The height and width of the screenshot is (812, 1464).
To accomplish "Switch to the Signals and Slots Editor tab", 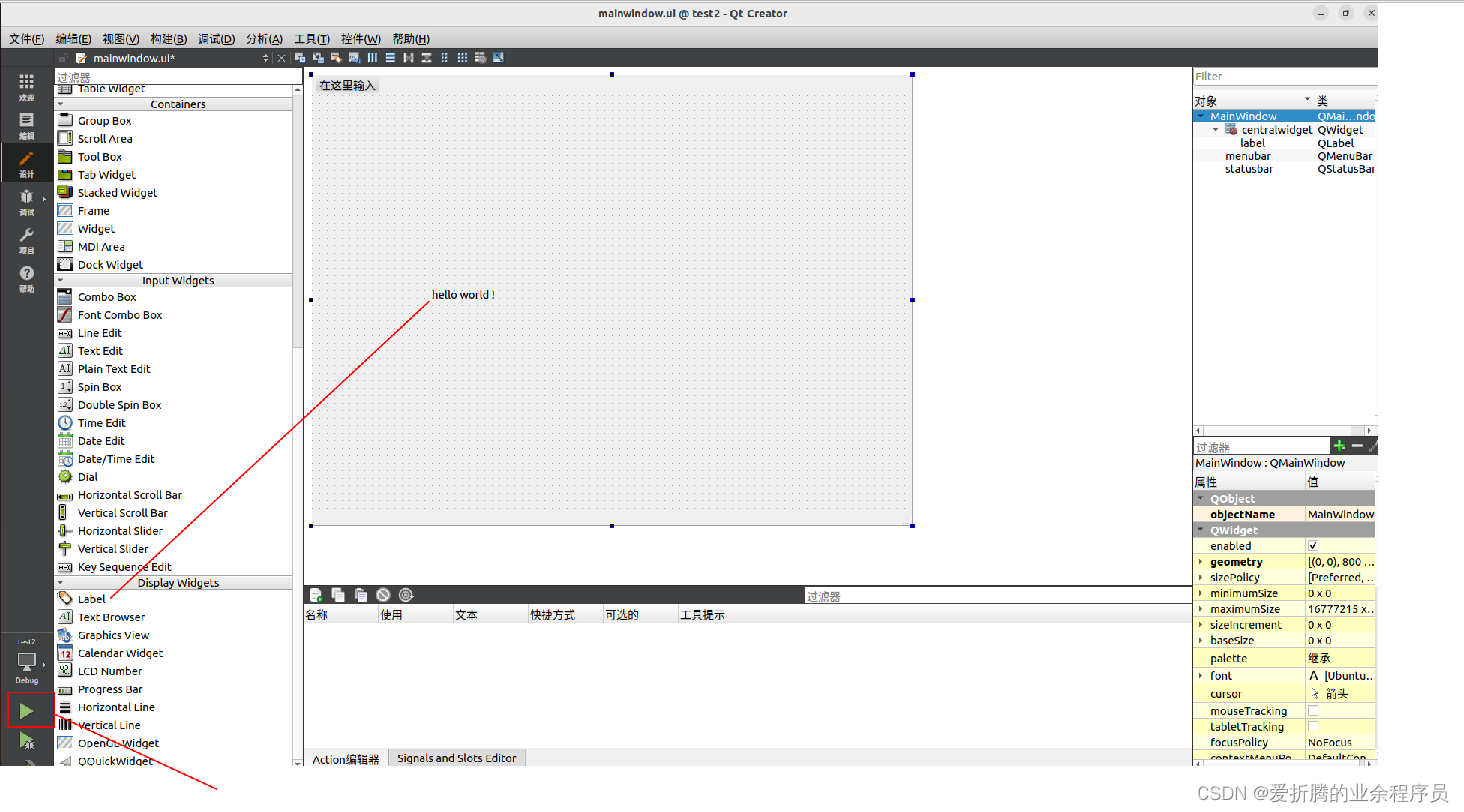I will point(456,758).
